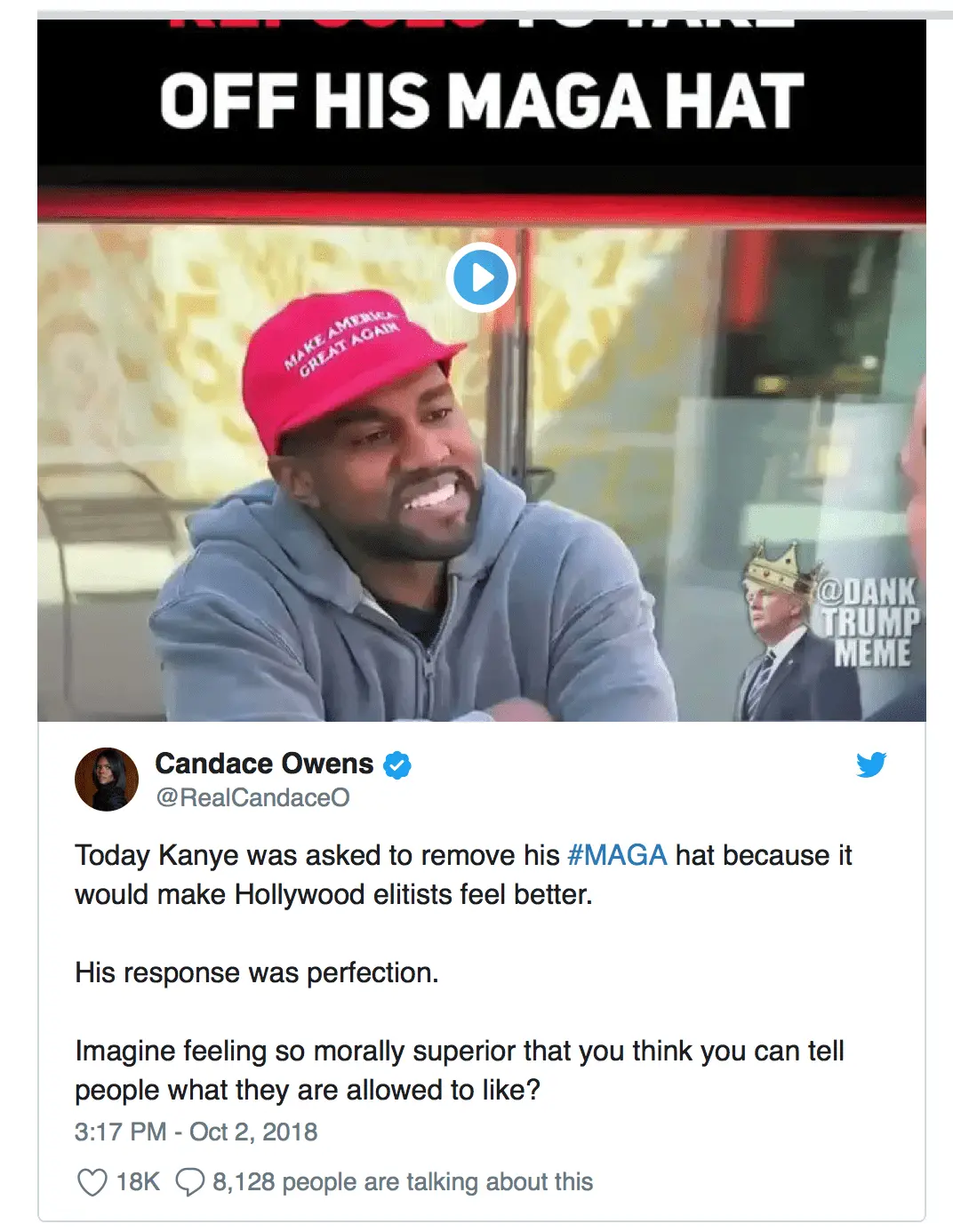
Task: Select the 'His response was perfection.' line
Action: [257, 972]
